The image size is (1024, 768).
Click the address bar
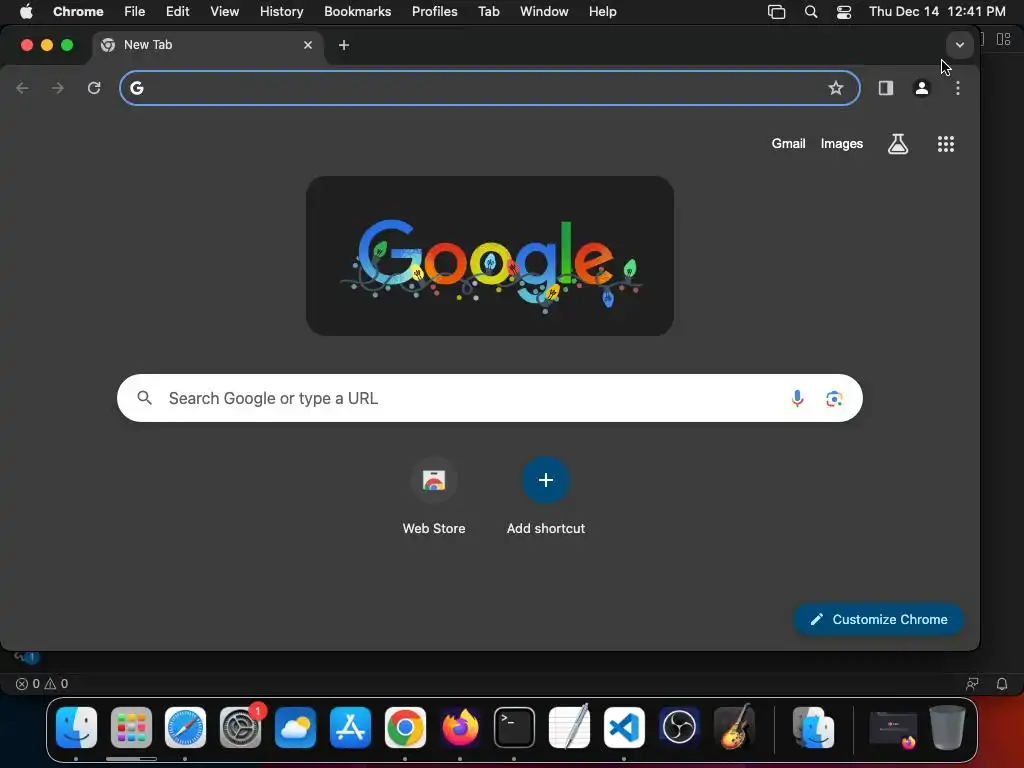pos(490,88)
